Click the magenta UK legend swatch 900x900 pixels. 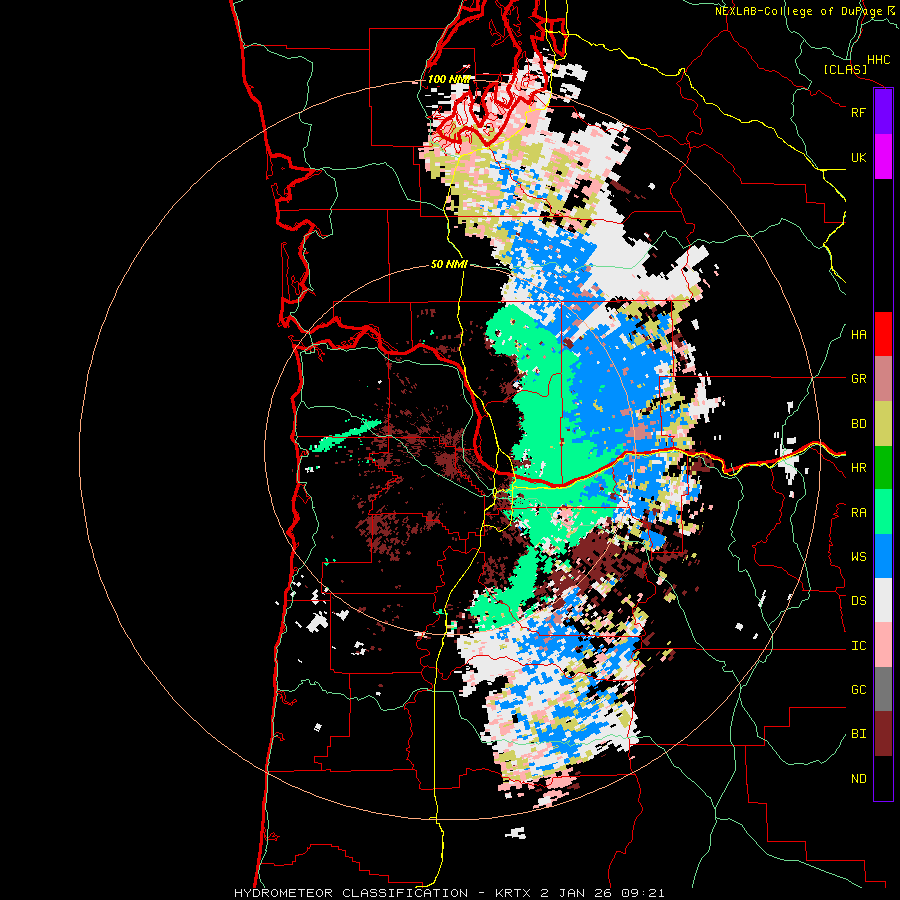883,157
